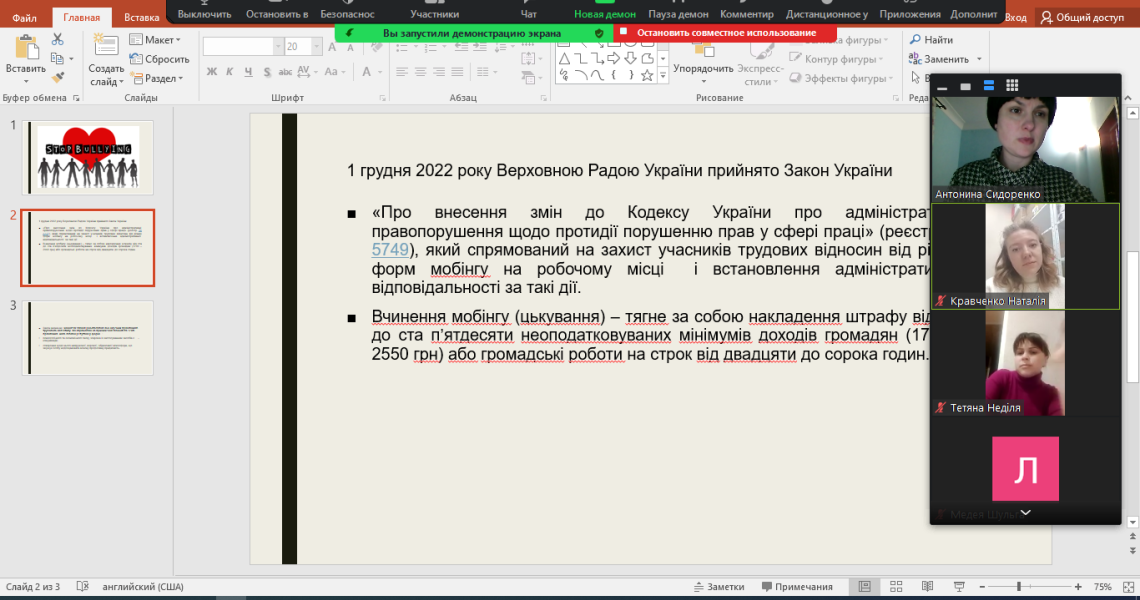Switch to reading view
Image resolution: width=1140 pixels, height=600 pixels.
pyautogui.click(x=927, y=586)
